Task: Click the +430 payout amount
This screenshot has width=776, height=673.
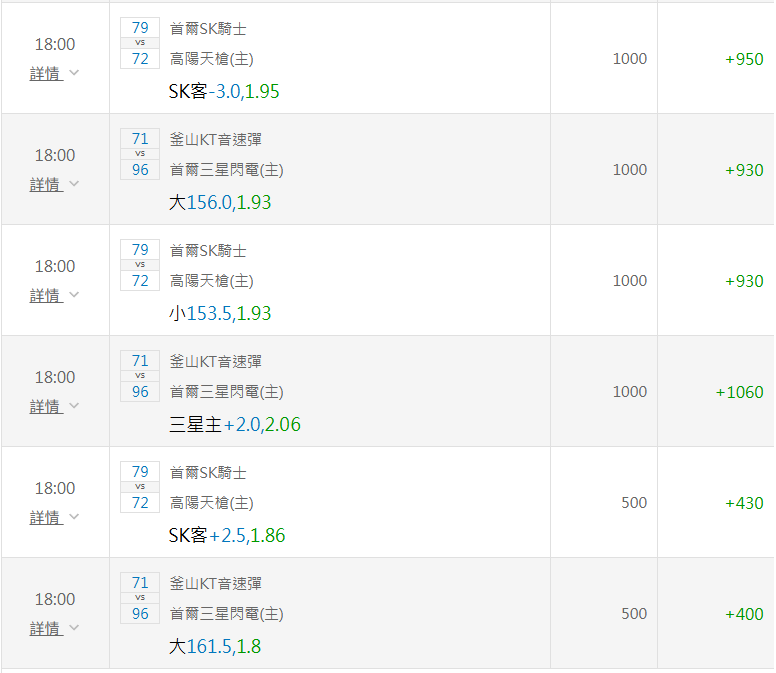Action: pos(744,503)
